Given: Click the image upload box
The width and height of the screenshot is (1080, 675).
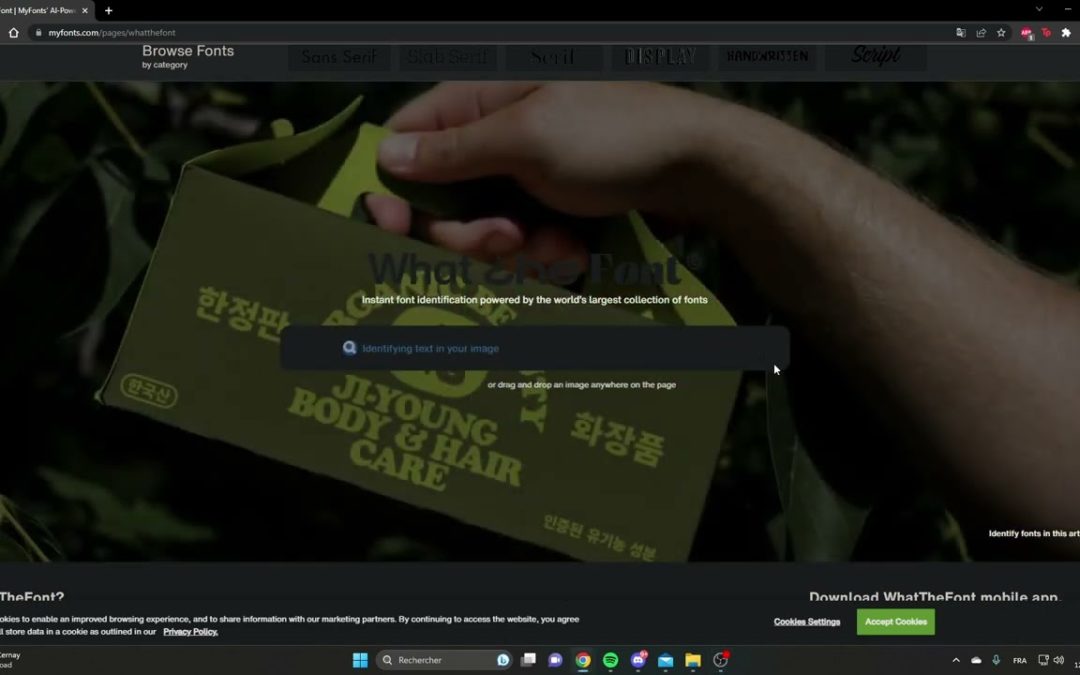Looking at the screenshot, I should 534,349.
